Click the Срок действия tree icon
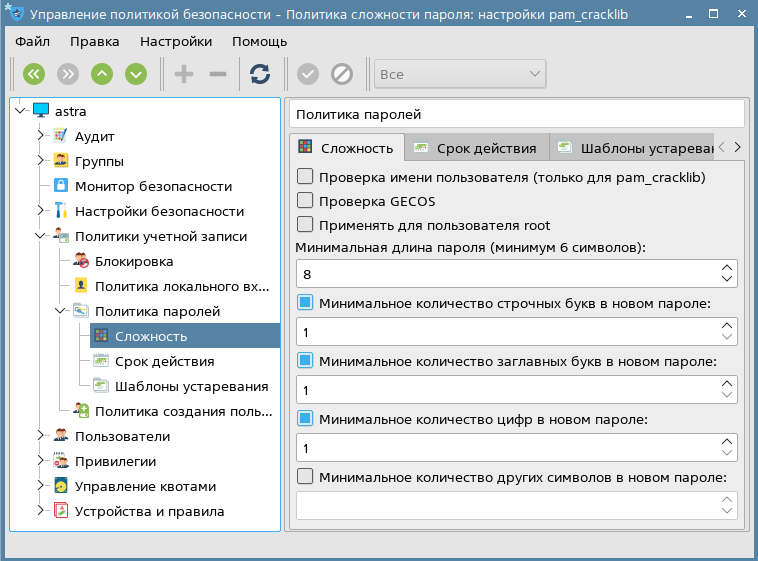 pyautogui.click(x=101, y=361)
